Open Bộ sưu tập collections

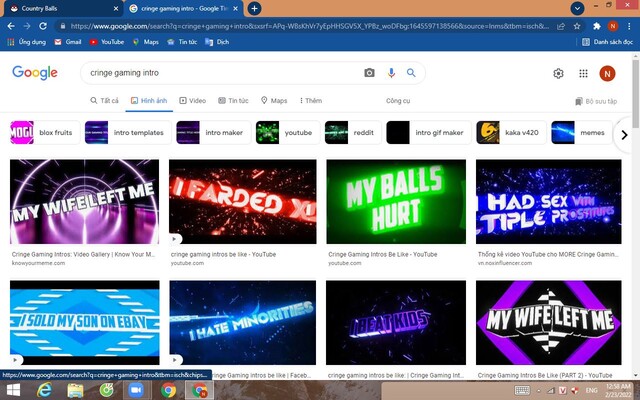(x=596, y=101)
